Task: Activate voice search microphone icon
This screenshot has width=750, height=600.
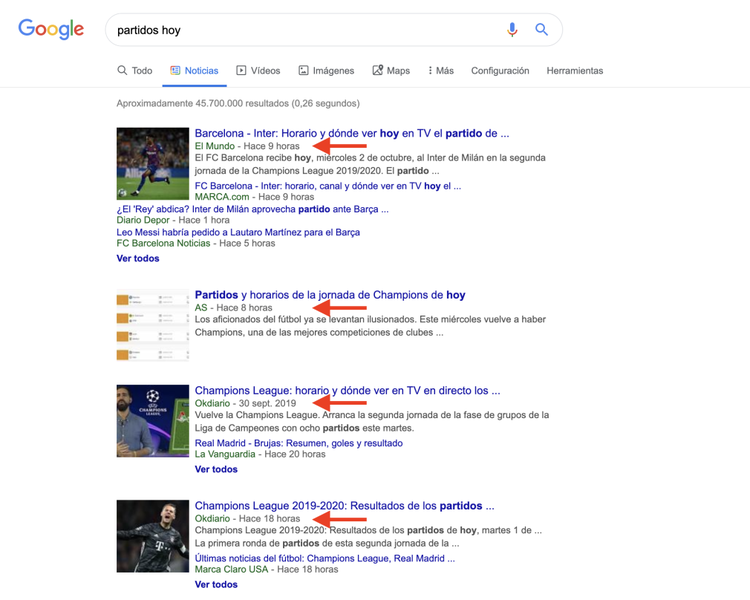Action: 512,30
